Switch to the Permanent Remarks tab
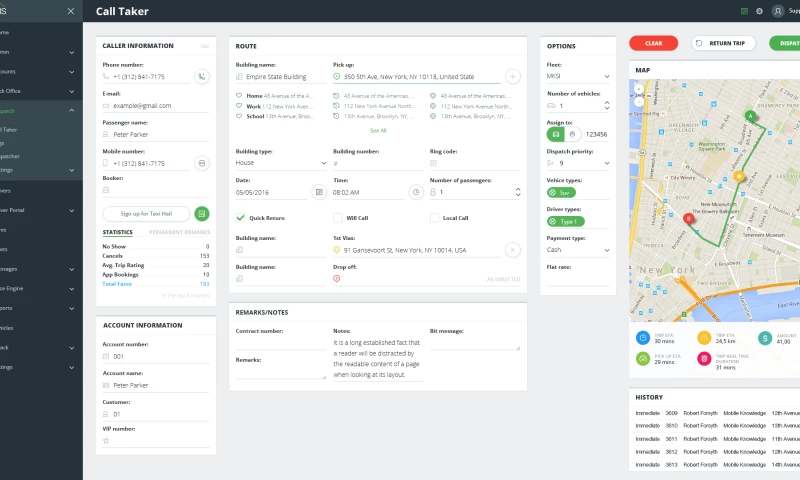This screenshot has height=480, width=800. pos(179,232)
